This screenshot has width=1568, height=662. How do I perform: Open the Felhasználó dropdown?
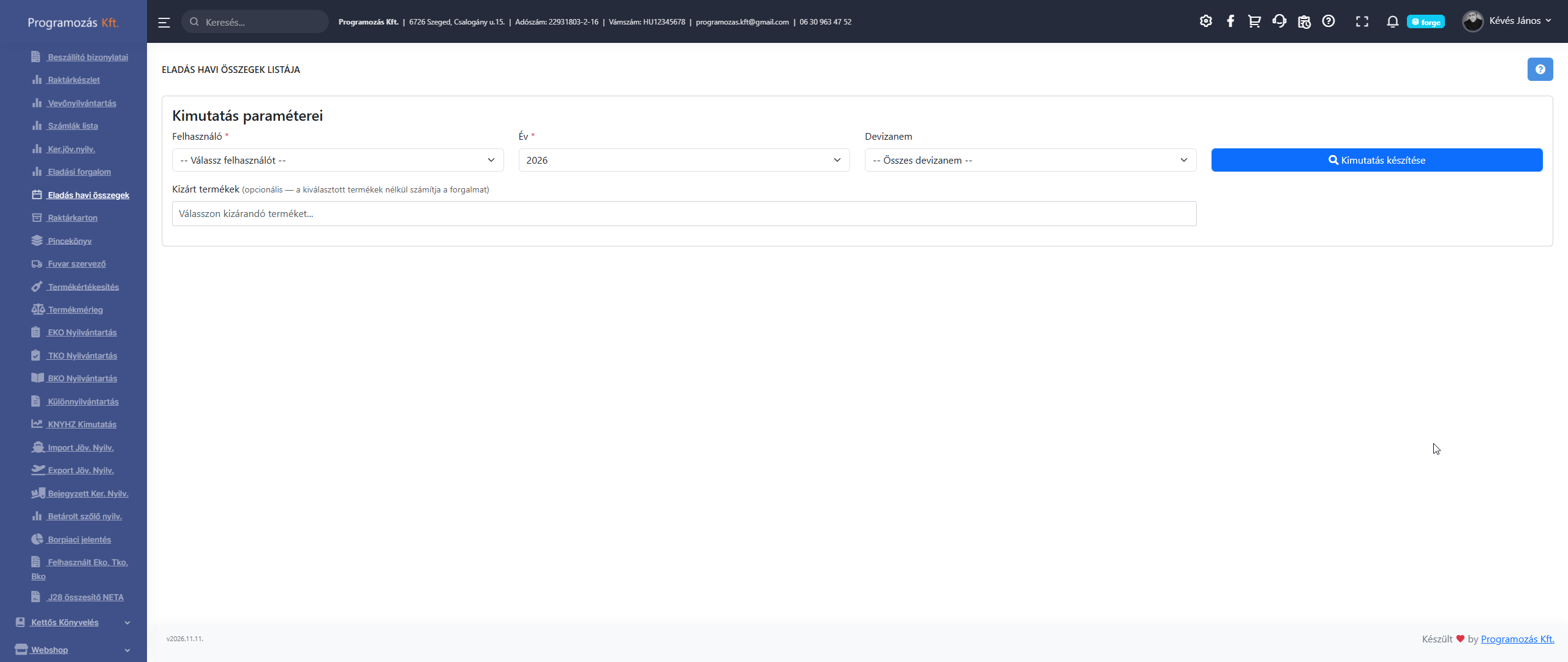(x=337, y=160)
